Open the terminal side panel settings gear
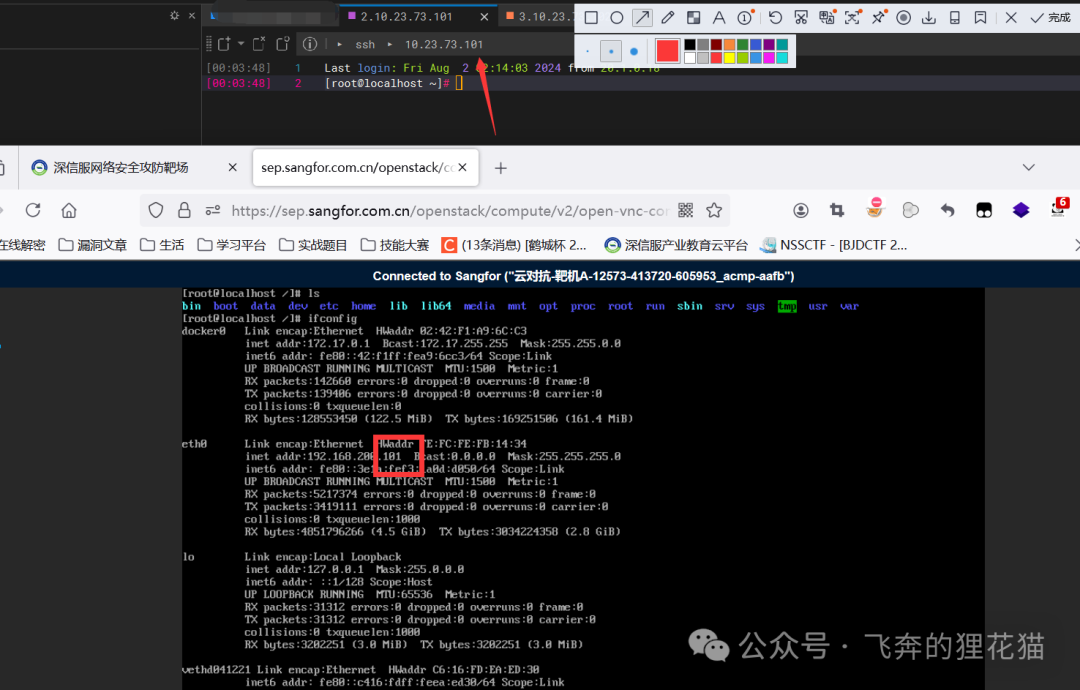Screen dimensions: 1080x690 pyautogui.click(x=174, y=15)
